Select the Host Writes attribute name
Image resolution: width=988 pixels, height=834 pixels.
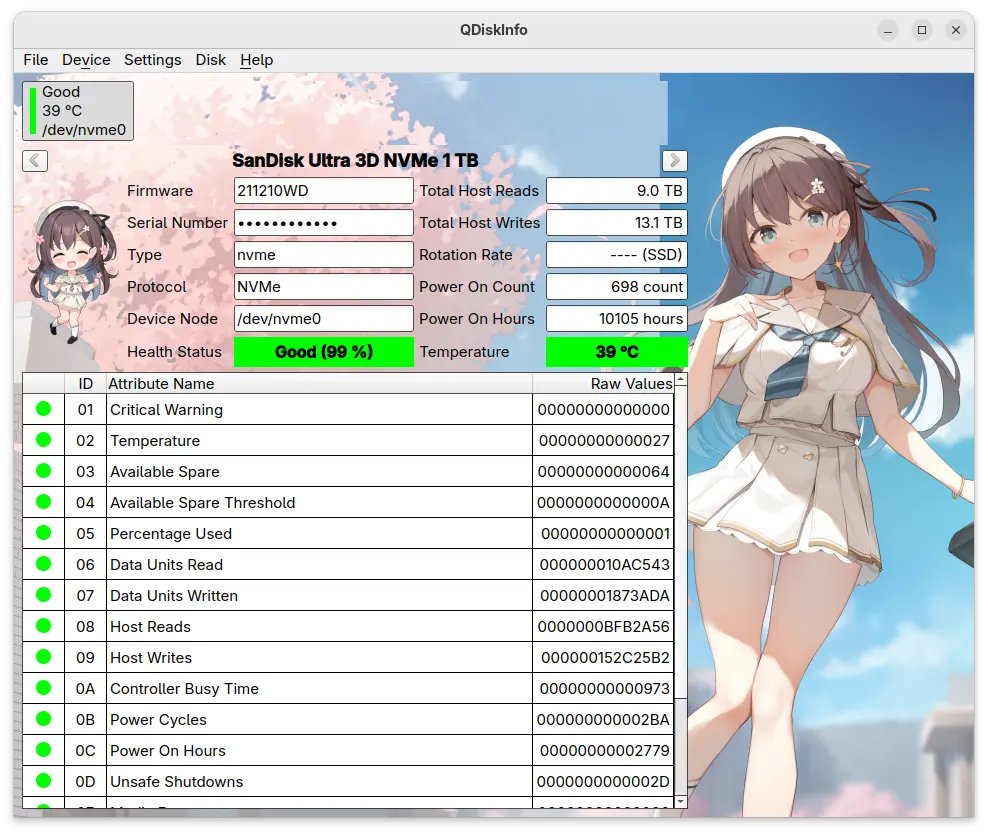(319, 658)
